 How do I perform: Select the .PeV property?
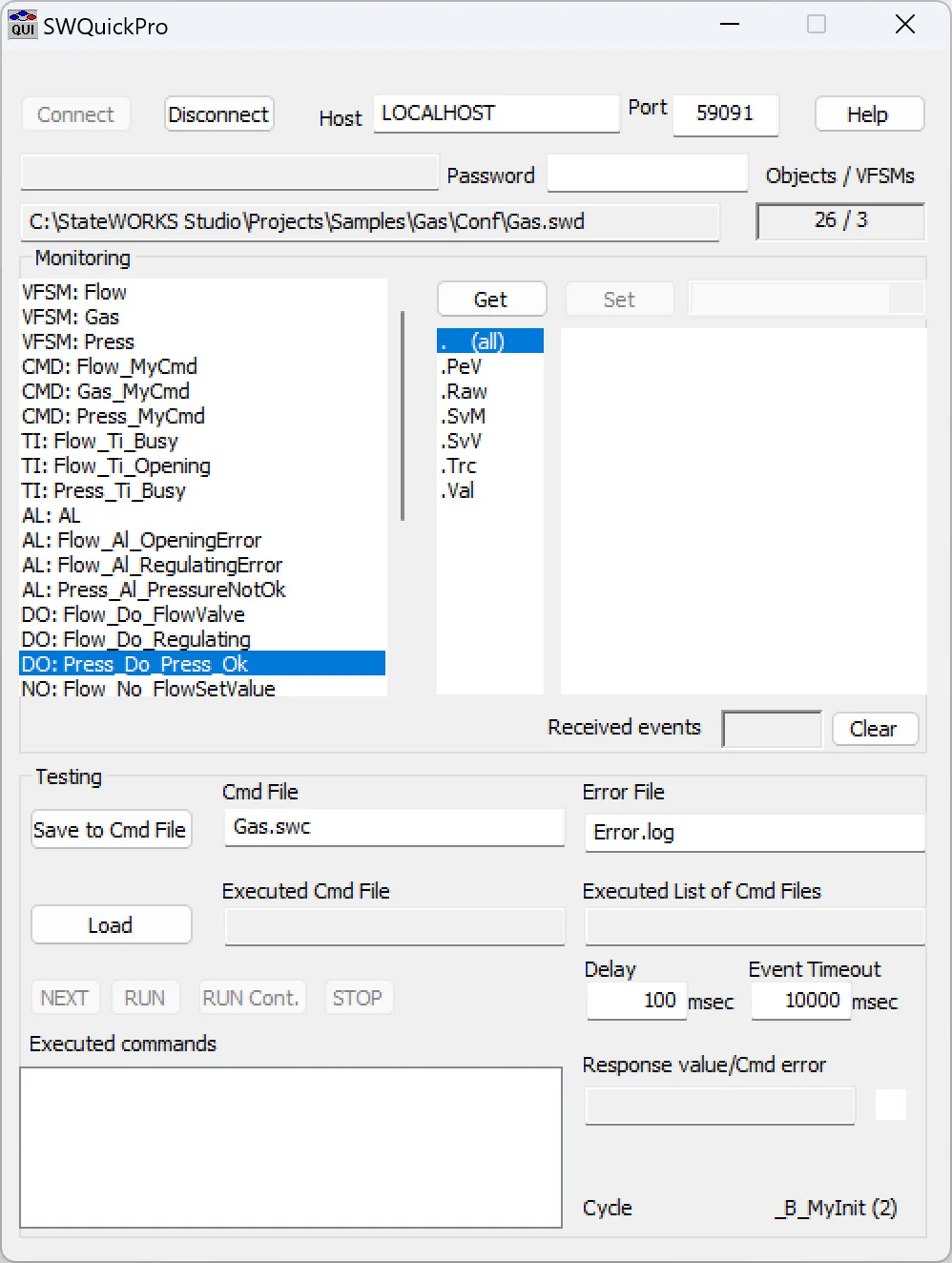pos(462,366)
